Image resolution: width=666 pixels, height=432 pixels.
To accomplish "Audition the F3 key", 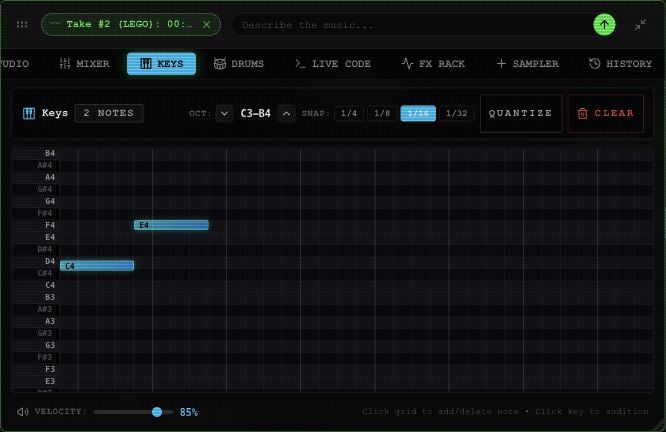I will coord(36,369).
